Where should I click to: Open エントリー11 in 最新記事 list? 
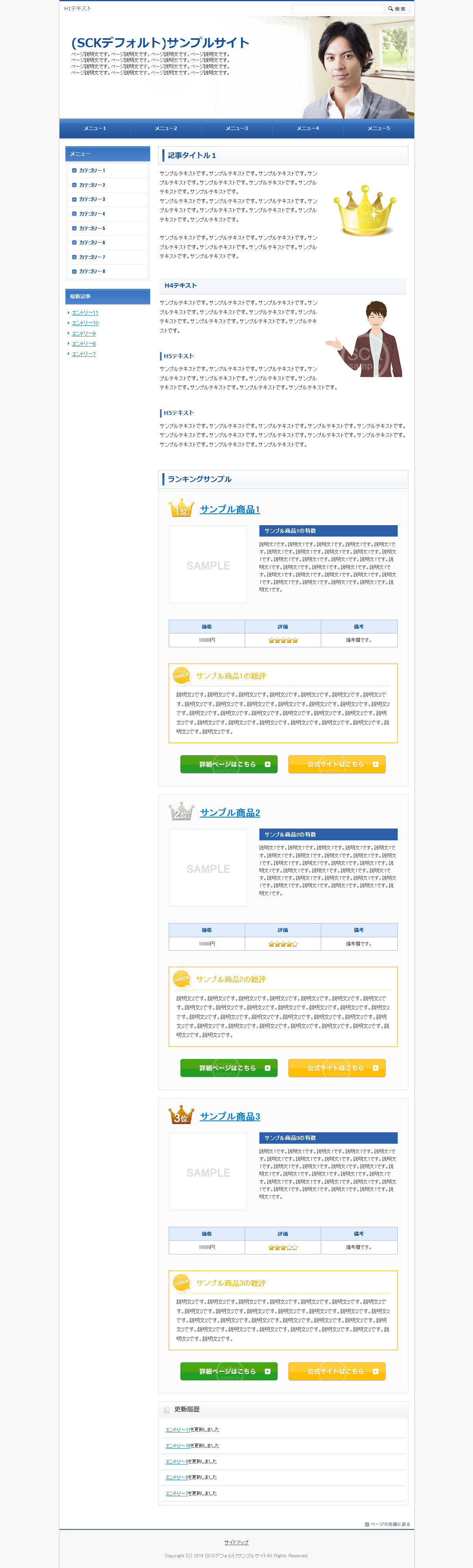point(85,313)
